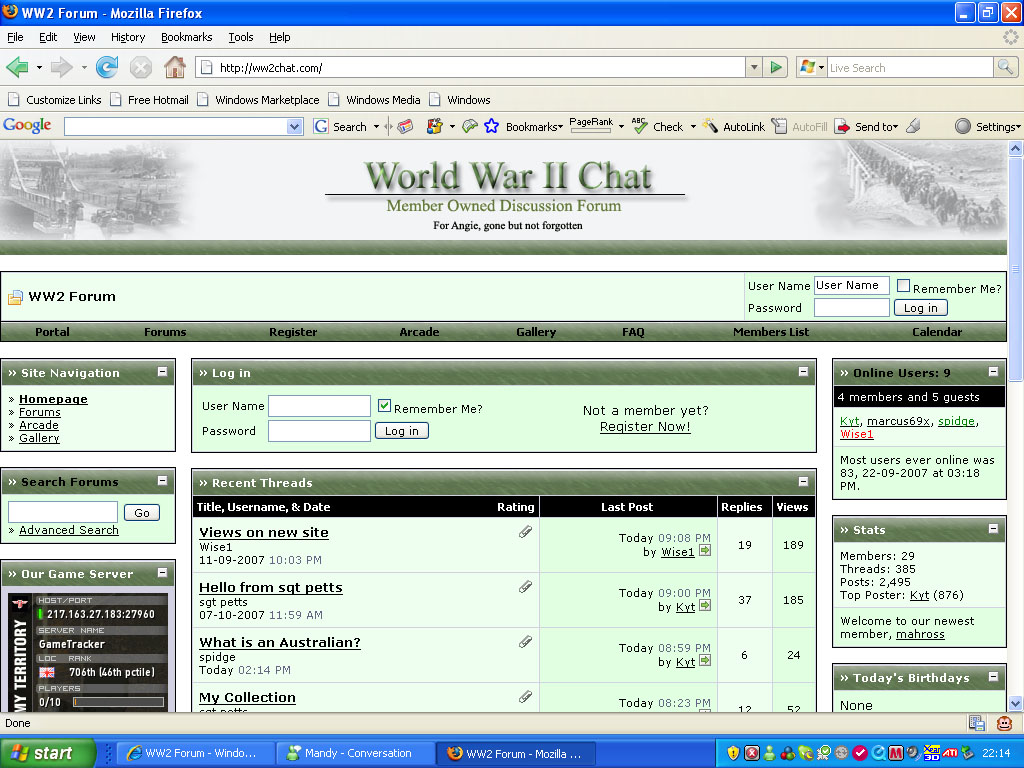Click the Register Now! link
The image size is (1024, 768).
tap(645, 427)
